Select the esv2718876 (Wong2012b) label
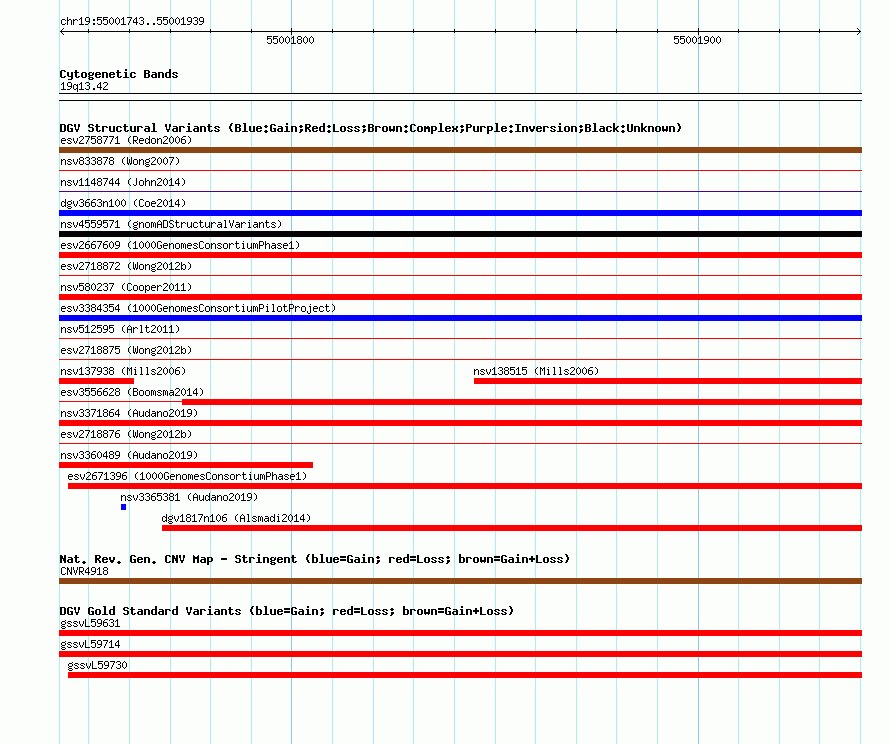The height and width of the screenshot is (744, 890). 126,434
